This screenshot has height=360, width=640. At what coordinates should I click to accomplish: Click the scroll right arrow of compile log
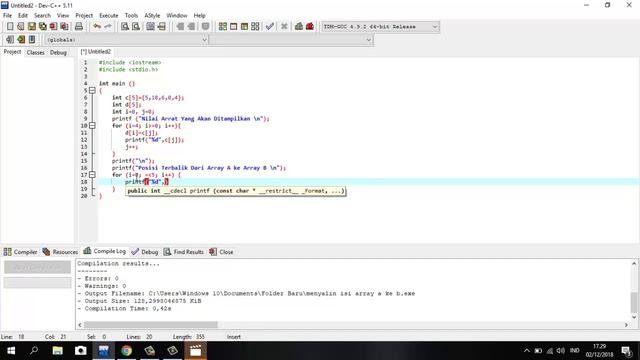[x=626, y=325]
